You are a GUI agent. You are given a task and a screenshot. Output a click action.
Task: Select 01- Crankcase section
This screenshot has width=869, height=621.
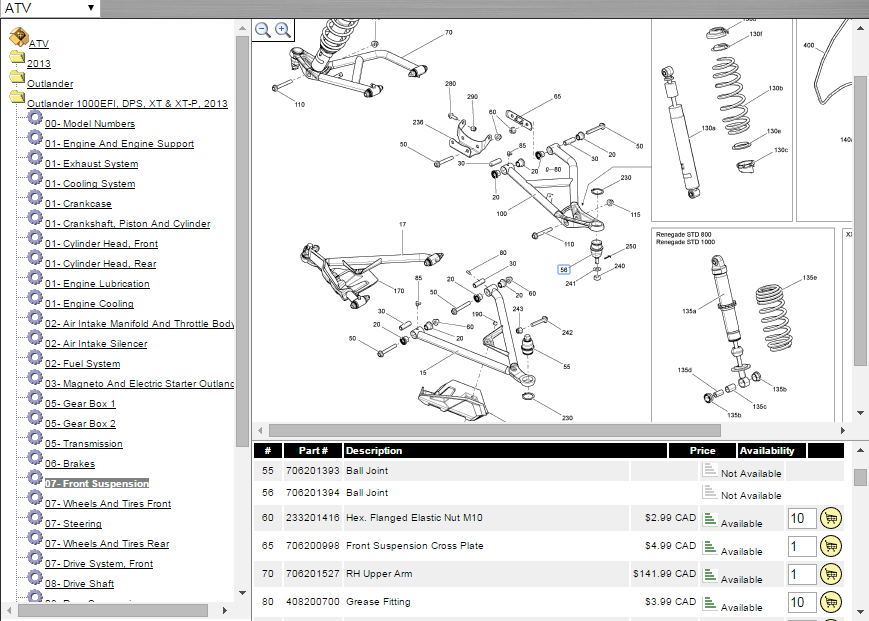pyautogui.click(x=78, y=203)
